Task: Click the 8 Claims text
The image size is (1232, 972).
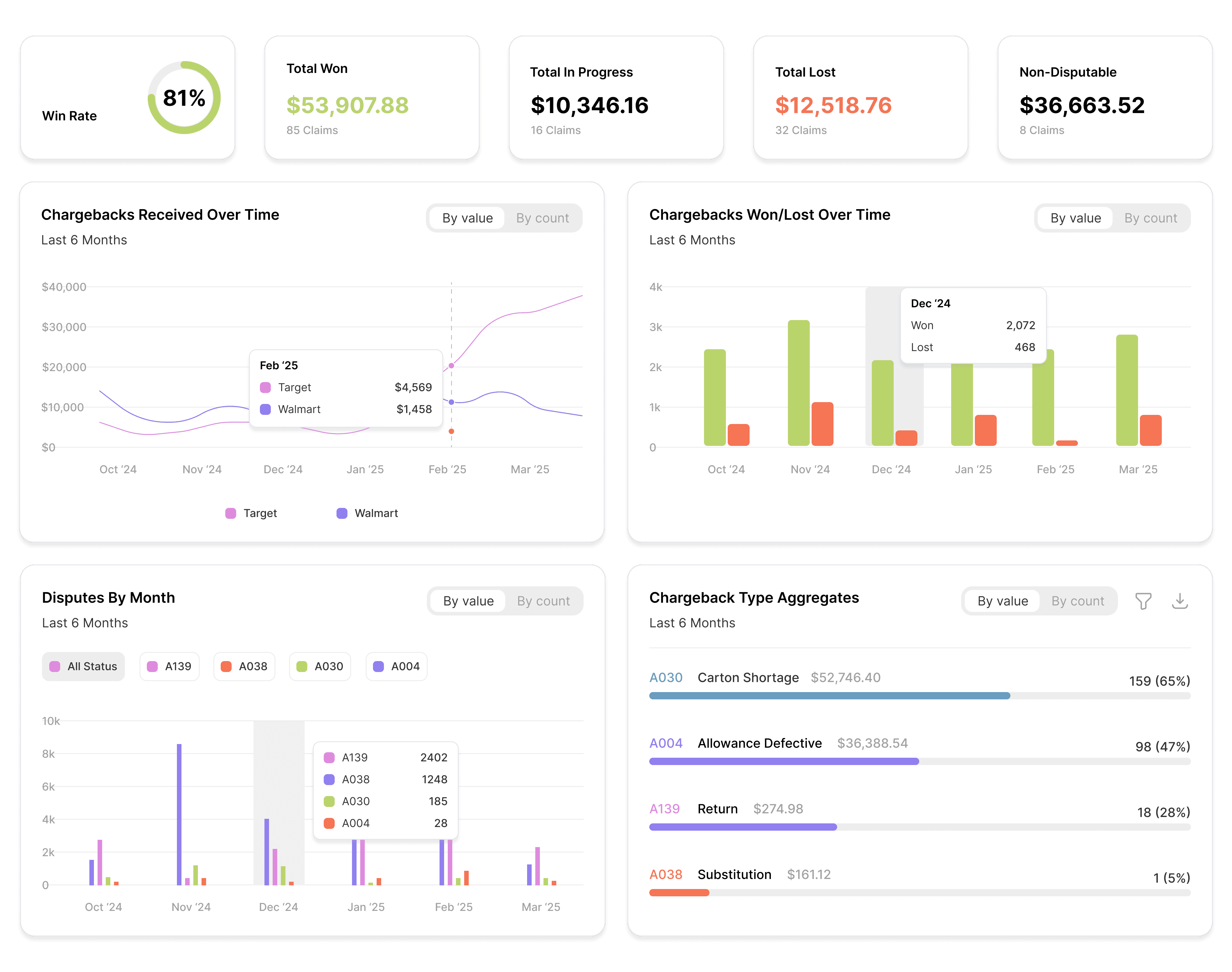Action: click(x=1041, y=130)
